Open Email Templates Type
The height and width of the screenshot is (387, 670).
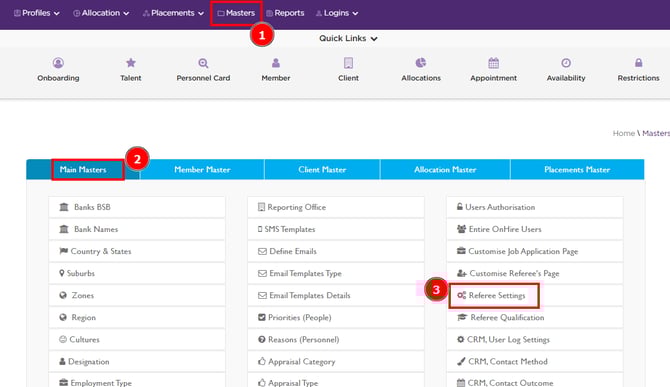coord(336,273)
